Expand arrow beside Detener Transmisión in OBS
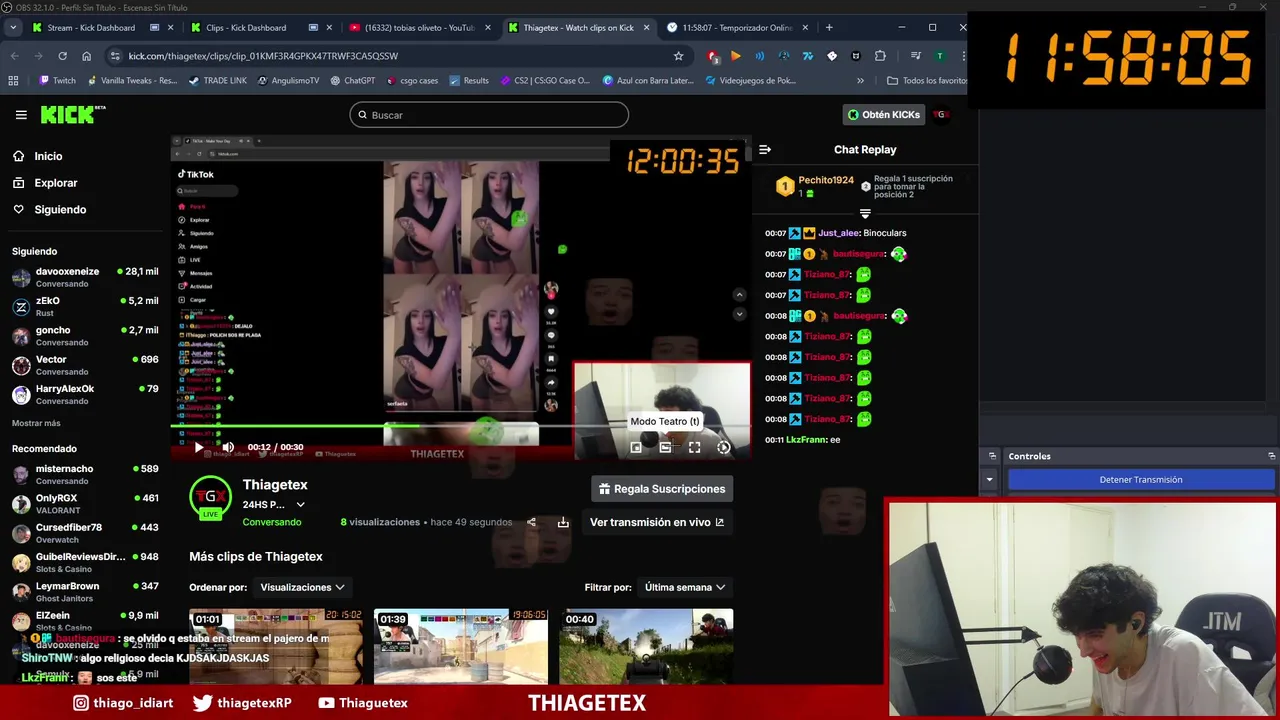The width and height of the screenshot is (1280, 720). point(990,480)
